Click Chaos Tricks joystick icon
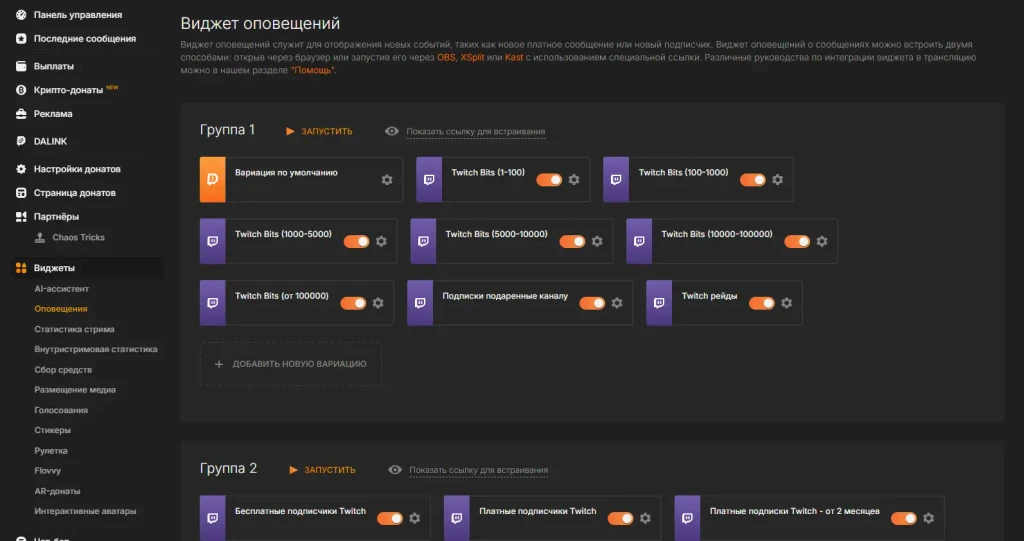The image size is (1024, 541). pyautogui.click(x=40, y=238)
